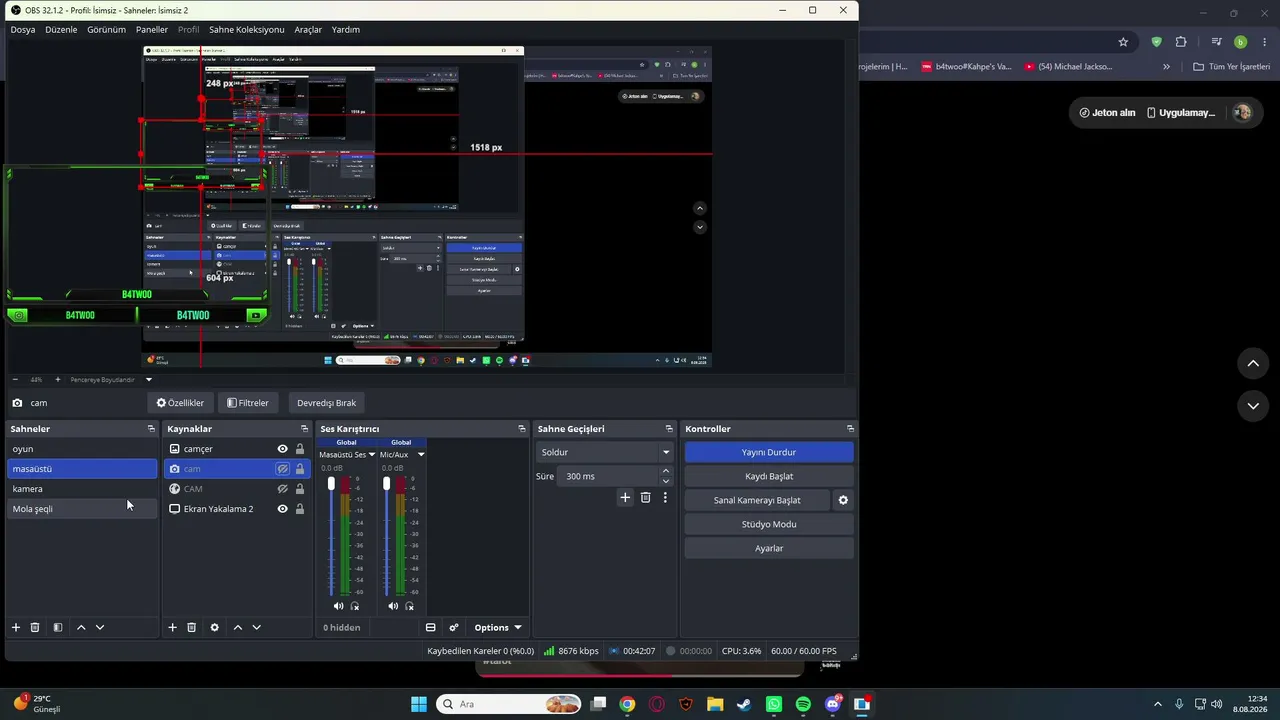Show the selected cam source

(283, 469)
